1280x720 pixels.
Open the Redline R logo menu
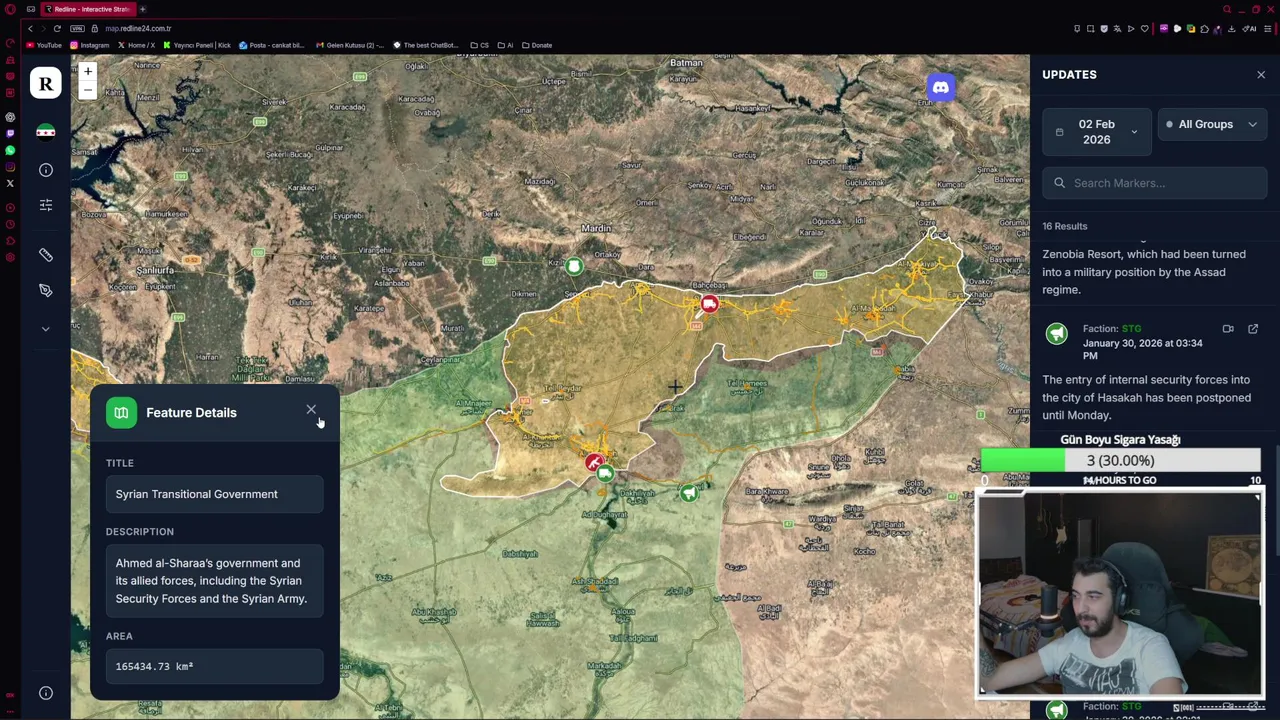pyautogui.click(x=45, y=84)
